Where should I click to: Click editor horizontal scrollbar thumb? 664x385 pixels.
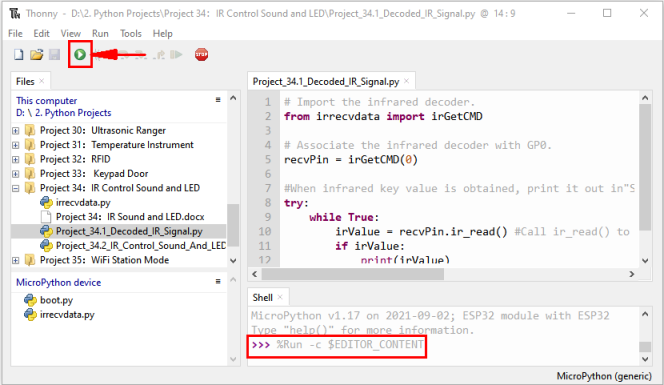(x=353, y=274)
